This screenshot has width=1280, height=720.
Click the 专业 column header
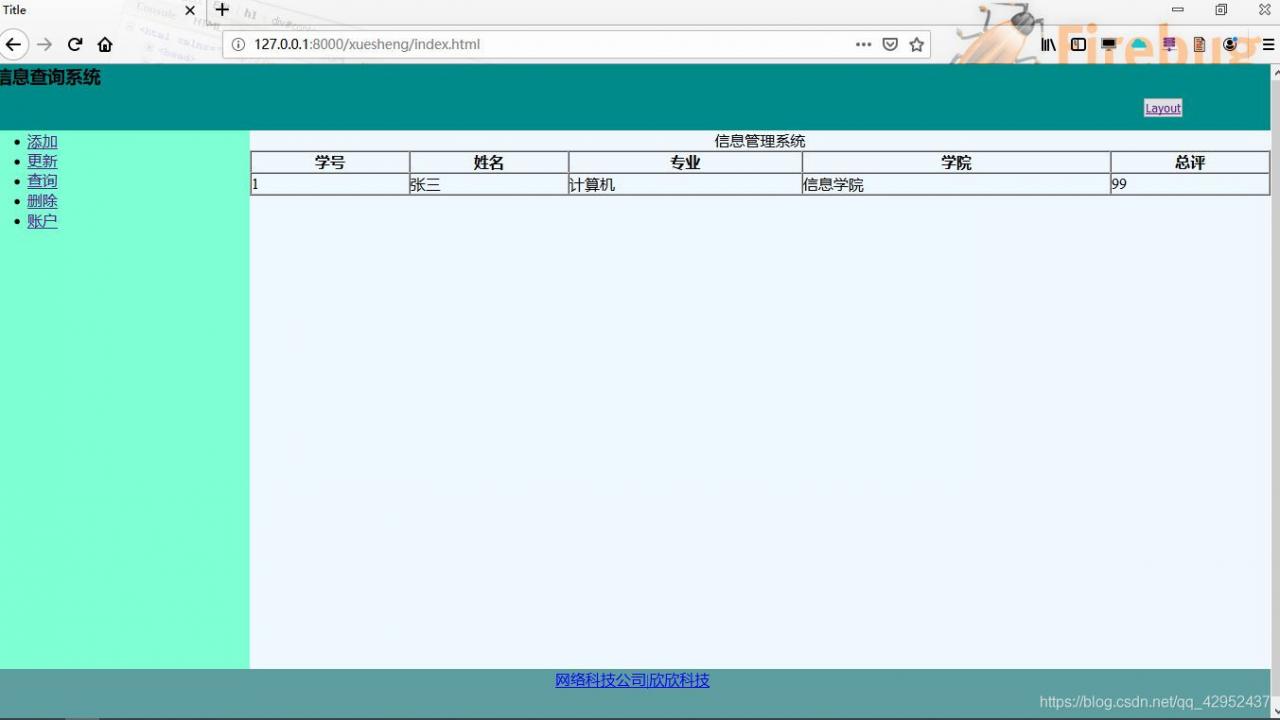point(685,162)
